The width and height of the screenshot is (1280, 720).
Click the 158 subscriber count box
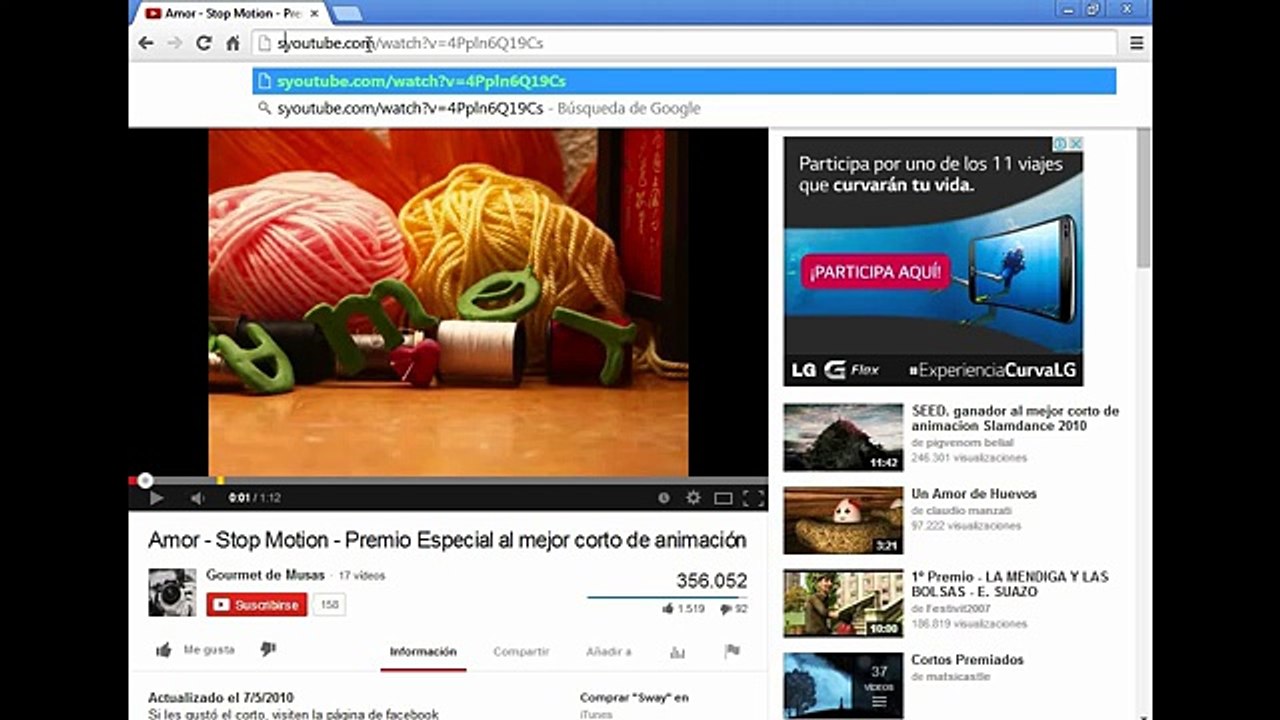coord(329,605)
